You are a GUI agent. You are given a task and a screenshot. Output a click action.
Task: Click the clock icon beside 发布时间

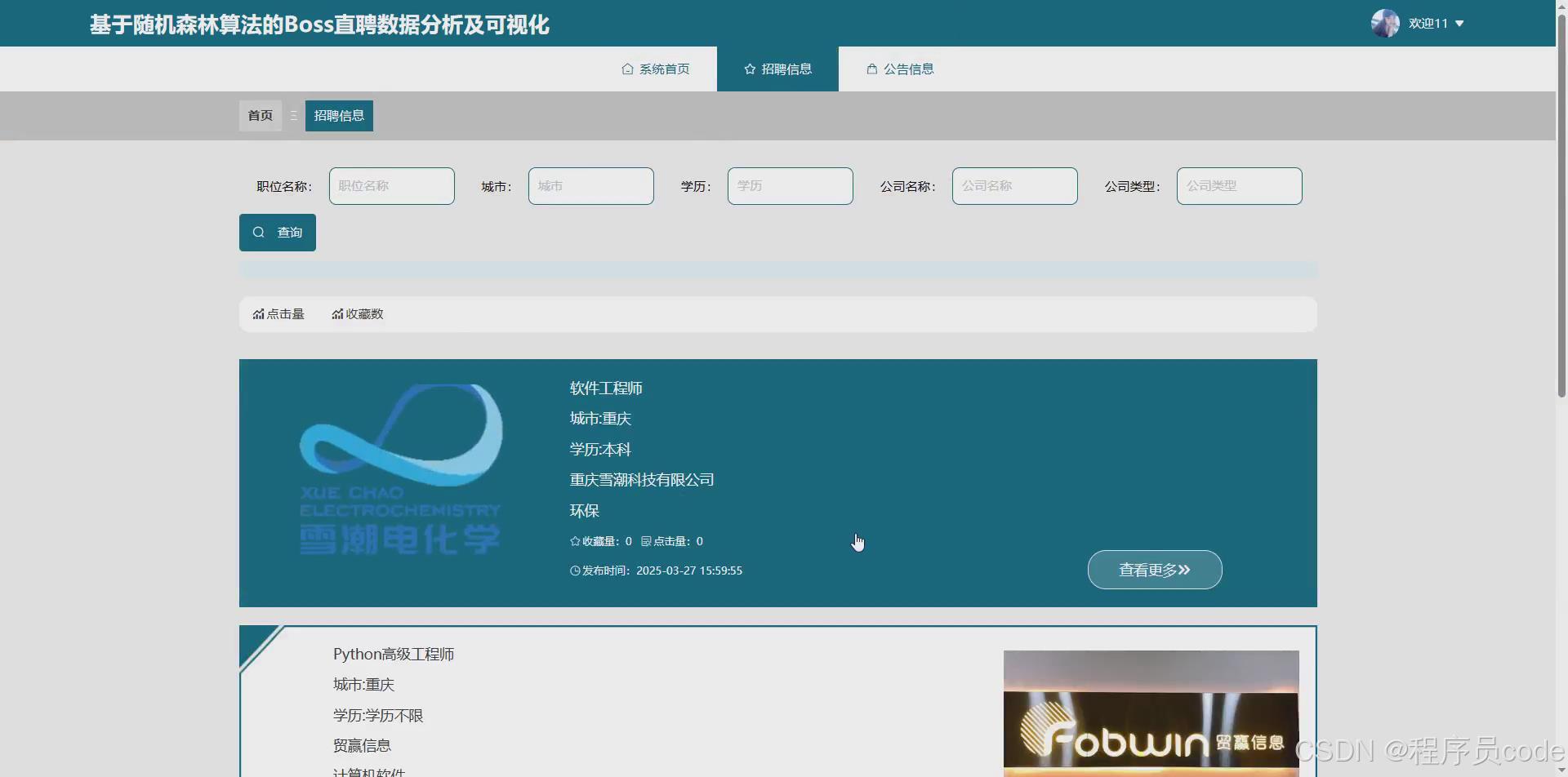coord(574,570)
